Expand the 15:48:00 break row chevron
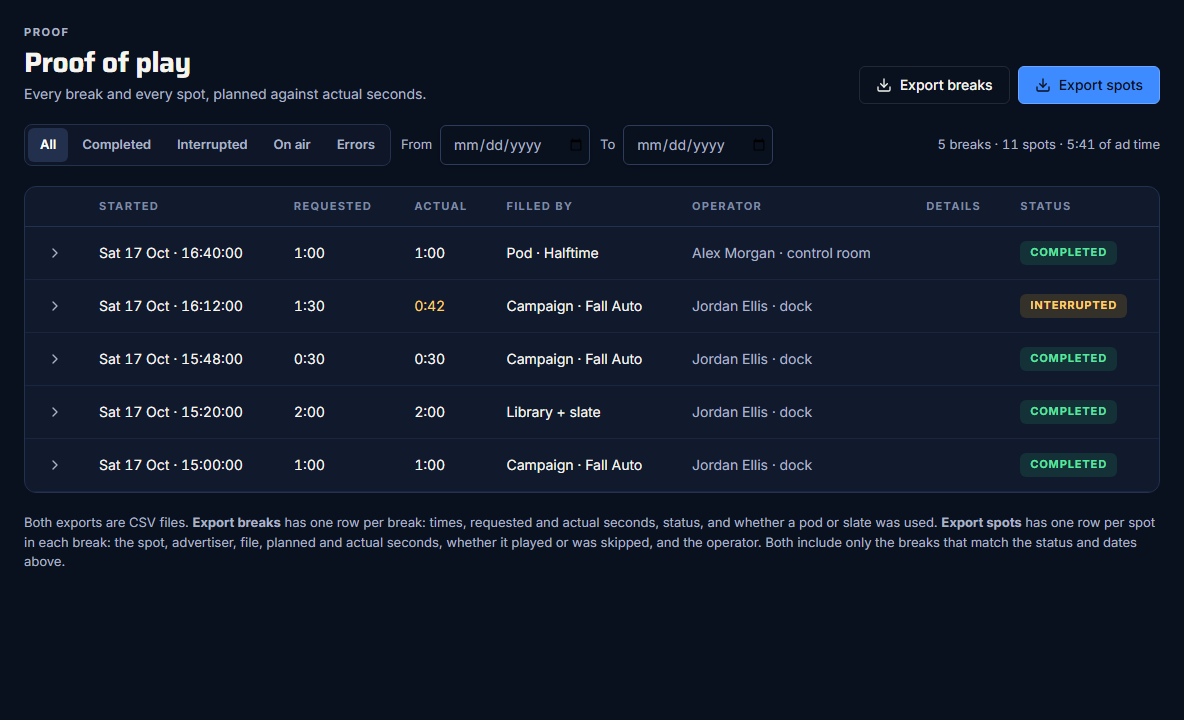1184x720 pixels. (x=54, y=359)
